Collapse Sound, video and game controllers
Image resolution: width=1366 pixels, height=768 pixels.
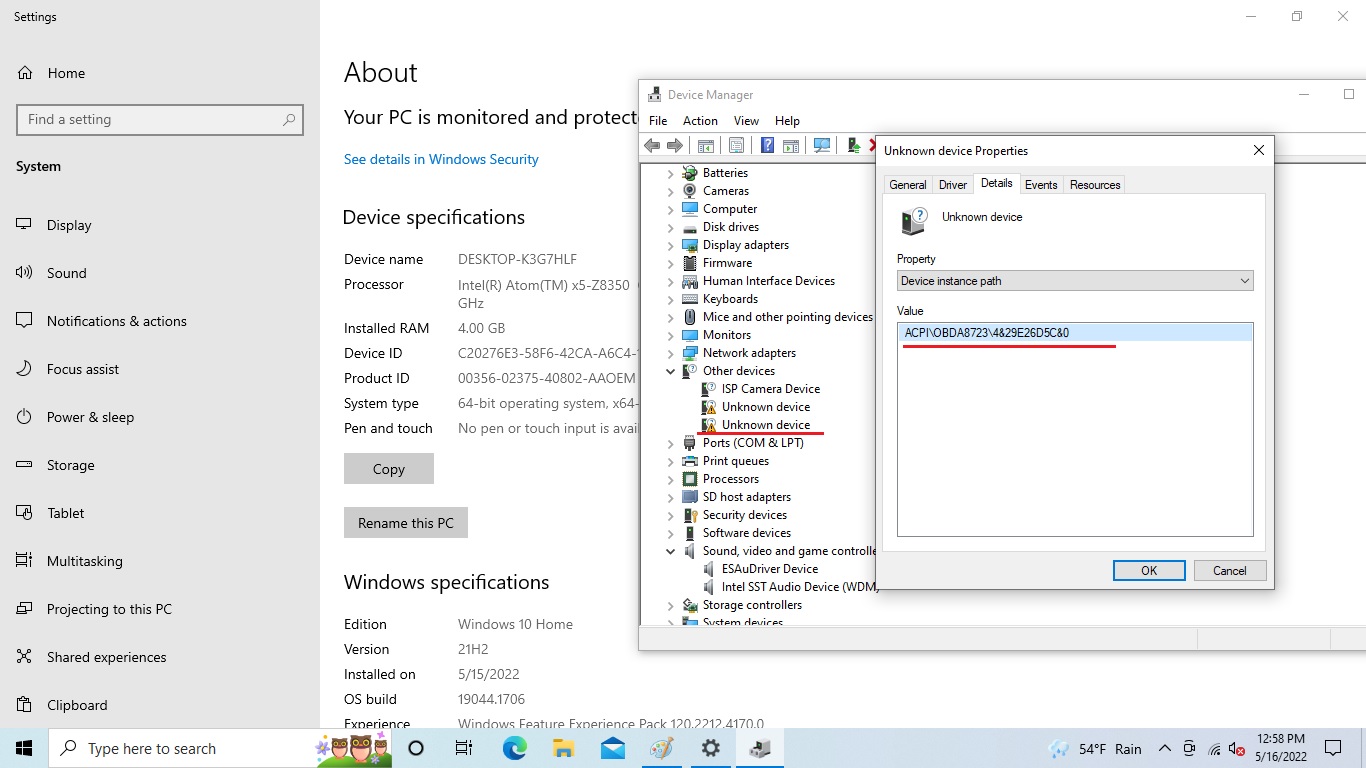point(671,551)
